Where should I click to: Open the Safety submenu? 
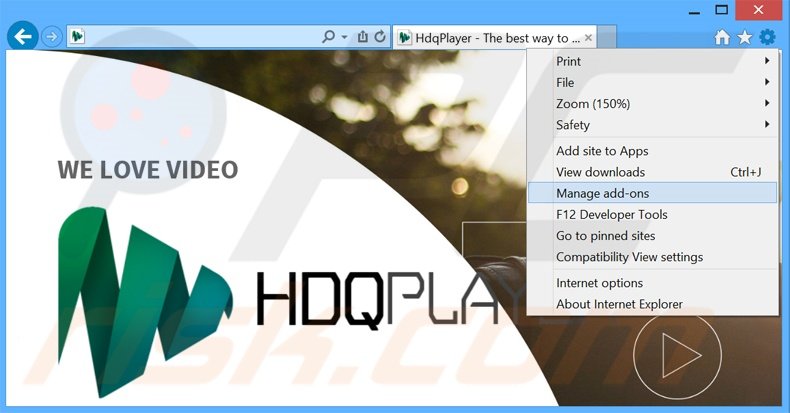[652, 125]
